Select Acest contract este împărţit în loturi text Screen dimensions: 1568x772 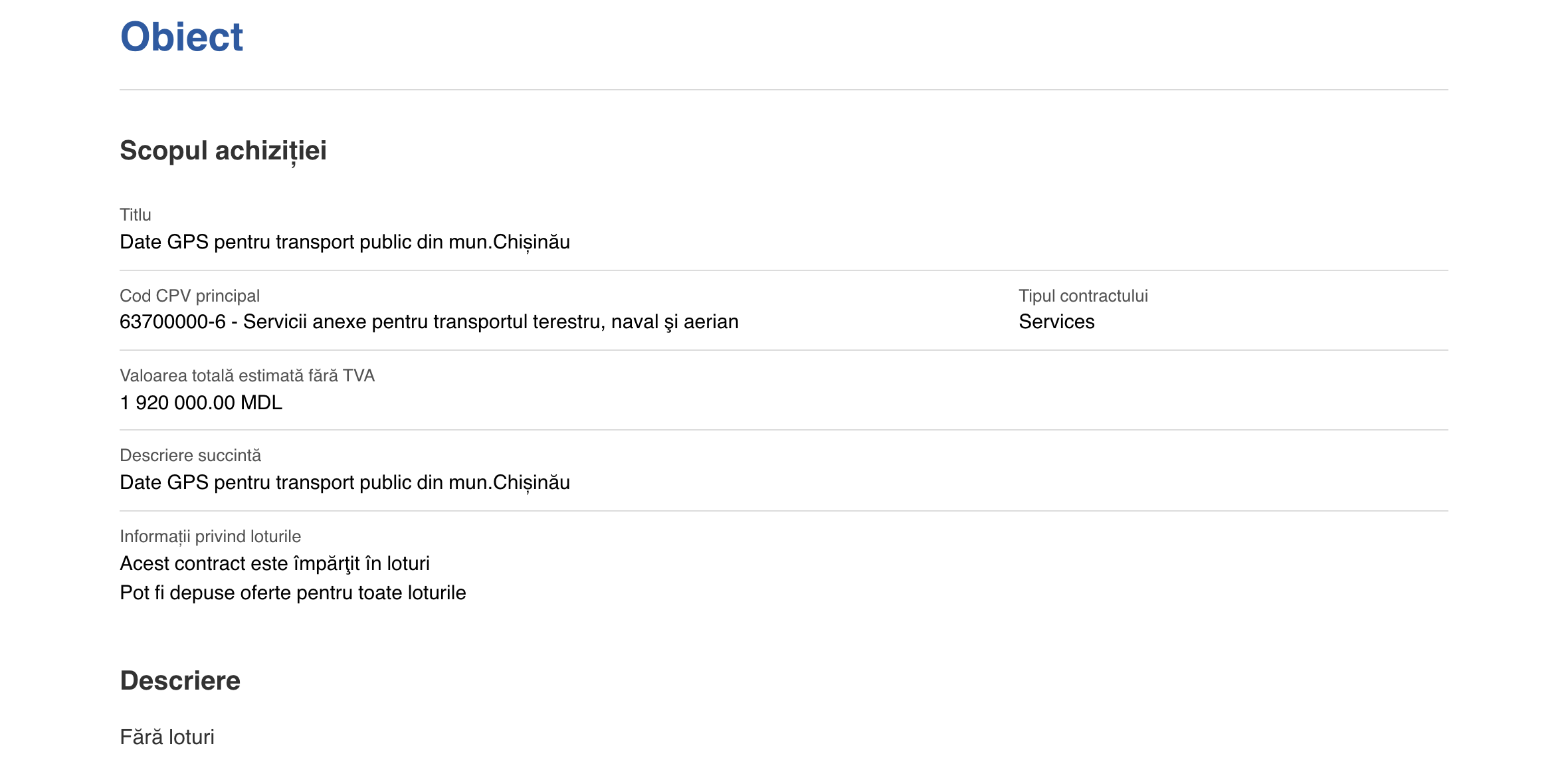(274, 563)
